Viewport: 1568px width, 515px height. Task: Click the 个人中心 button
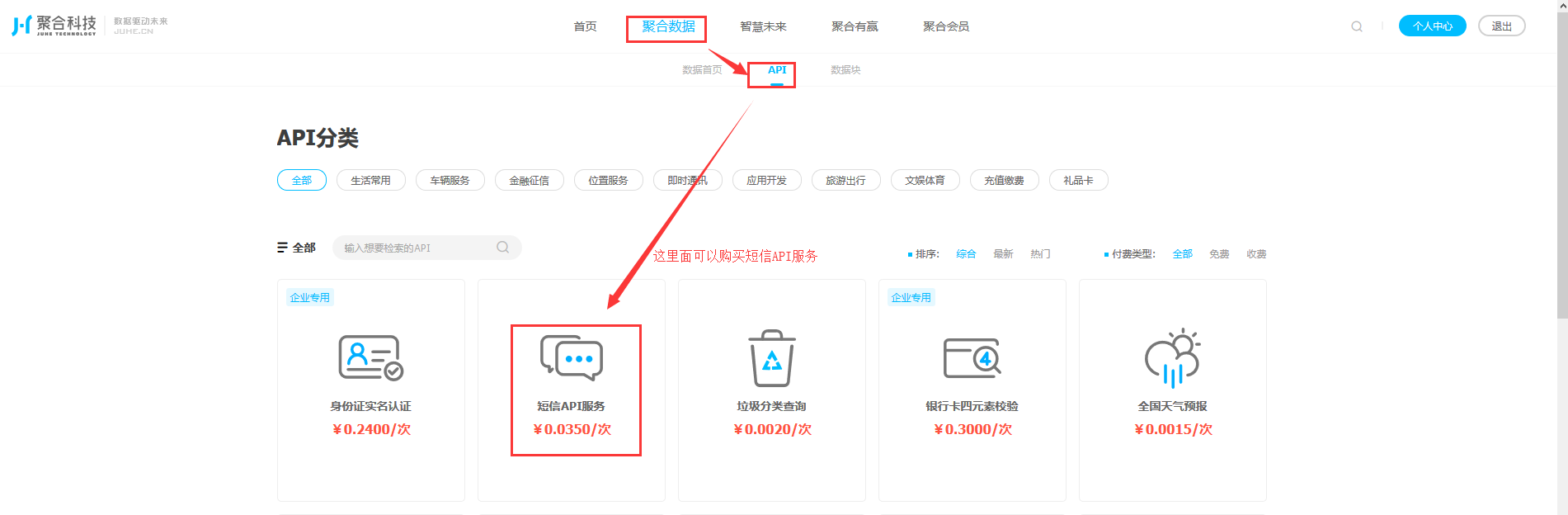coord(1433,26)
